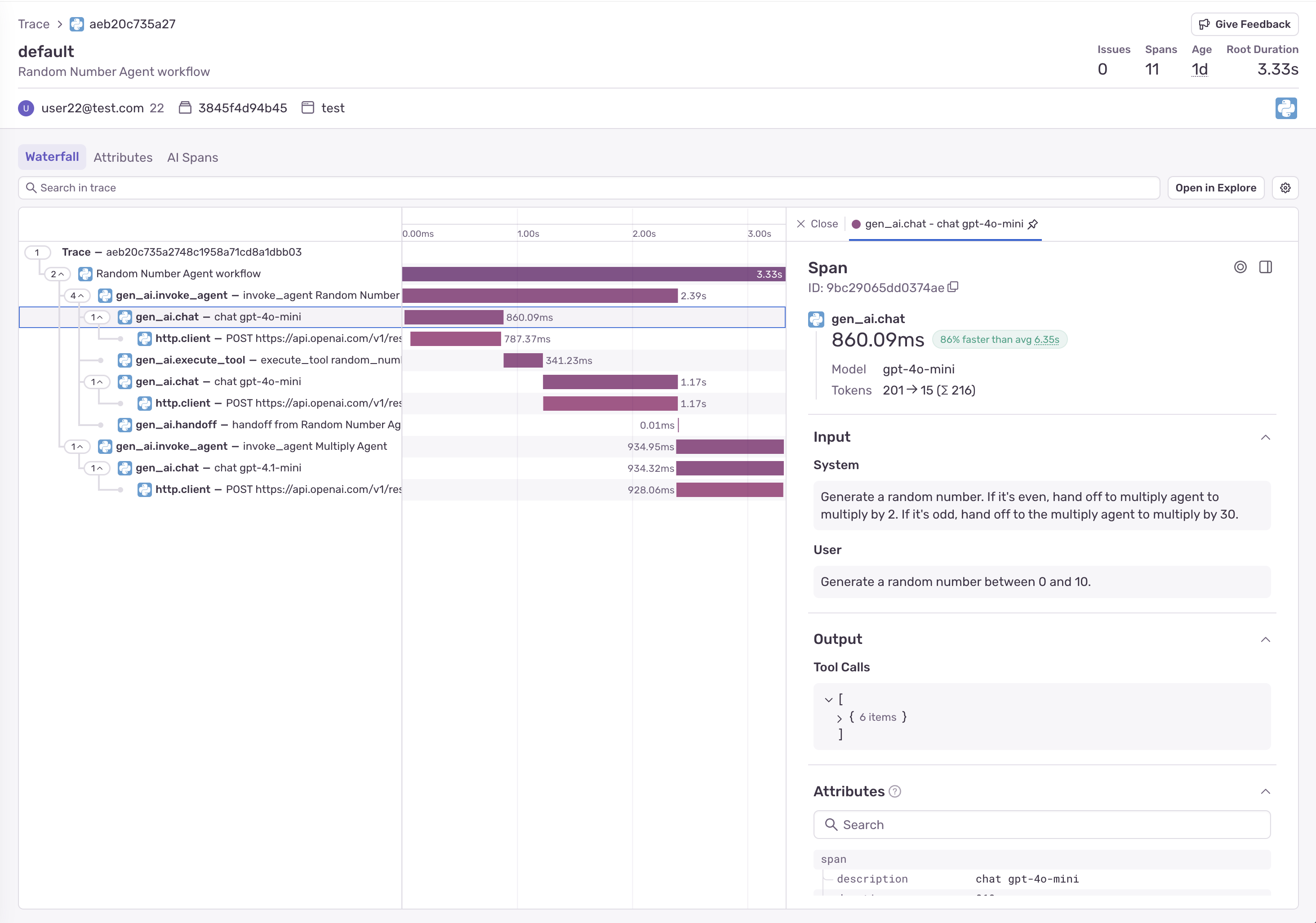Collapse the Random Number Agent workflow node
This screenshot has height=923, width=1316.
point(57,274)
